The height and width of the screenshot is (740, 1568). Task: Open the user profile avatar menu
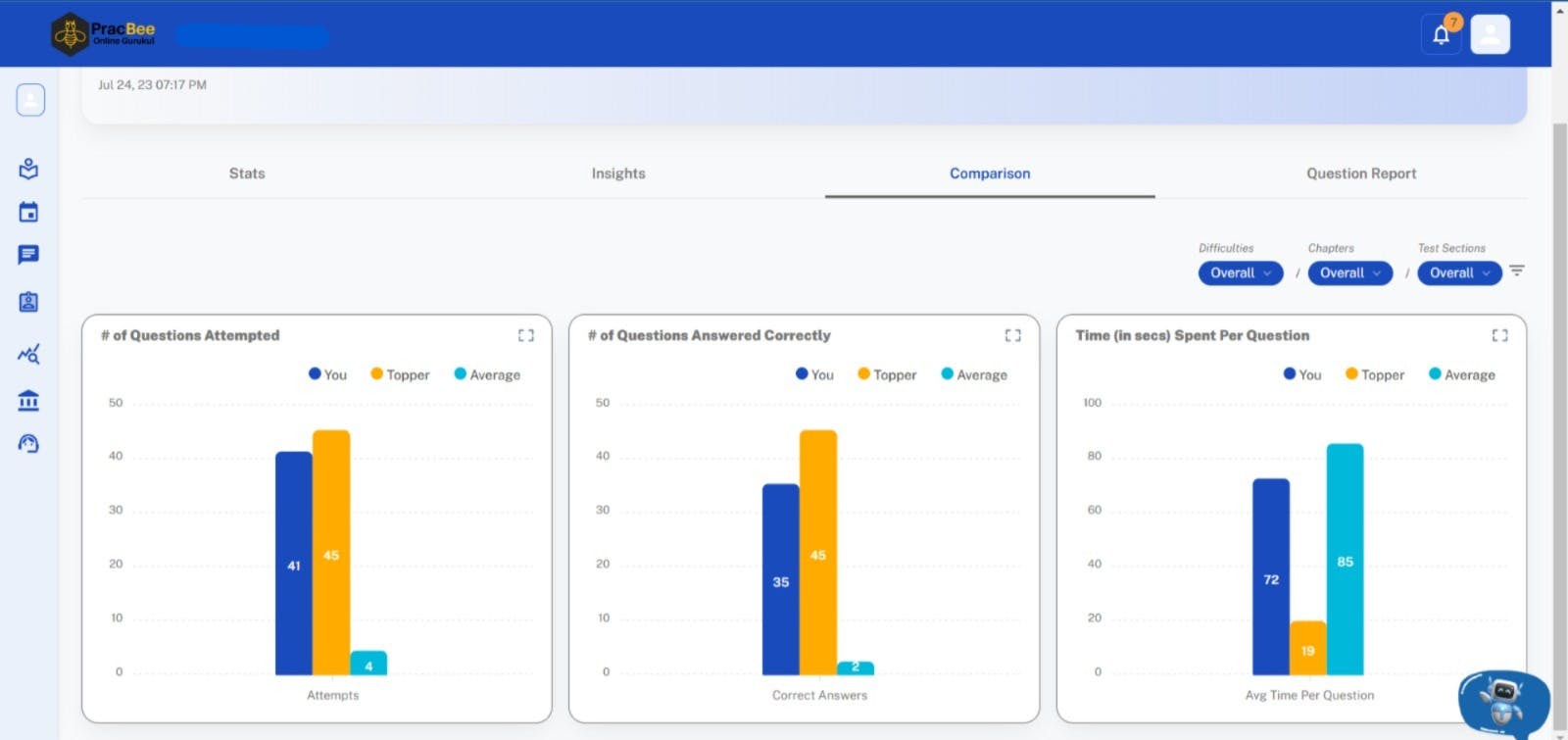[x=1490, y=35]
